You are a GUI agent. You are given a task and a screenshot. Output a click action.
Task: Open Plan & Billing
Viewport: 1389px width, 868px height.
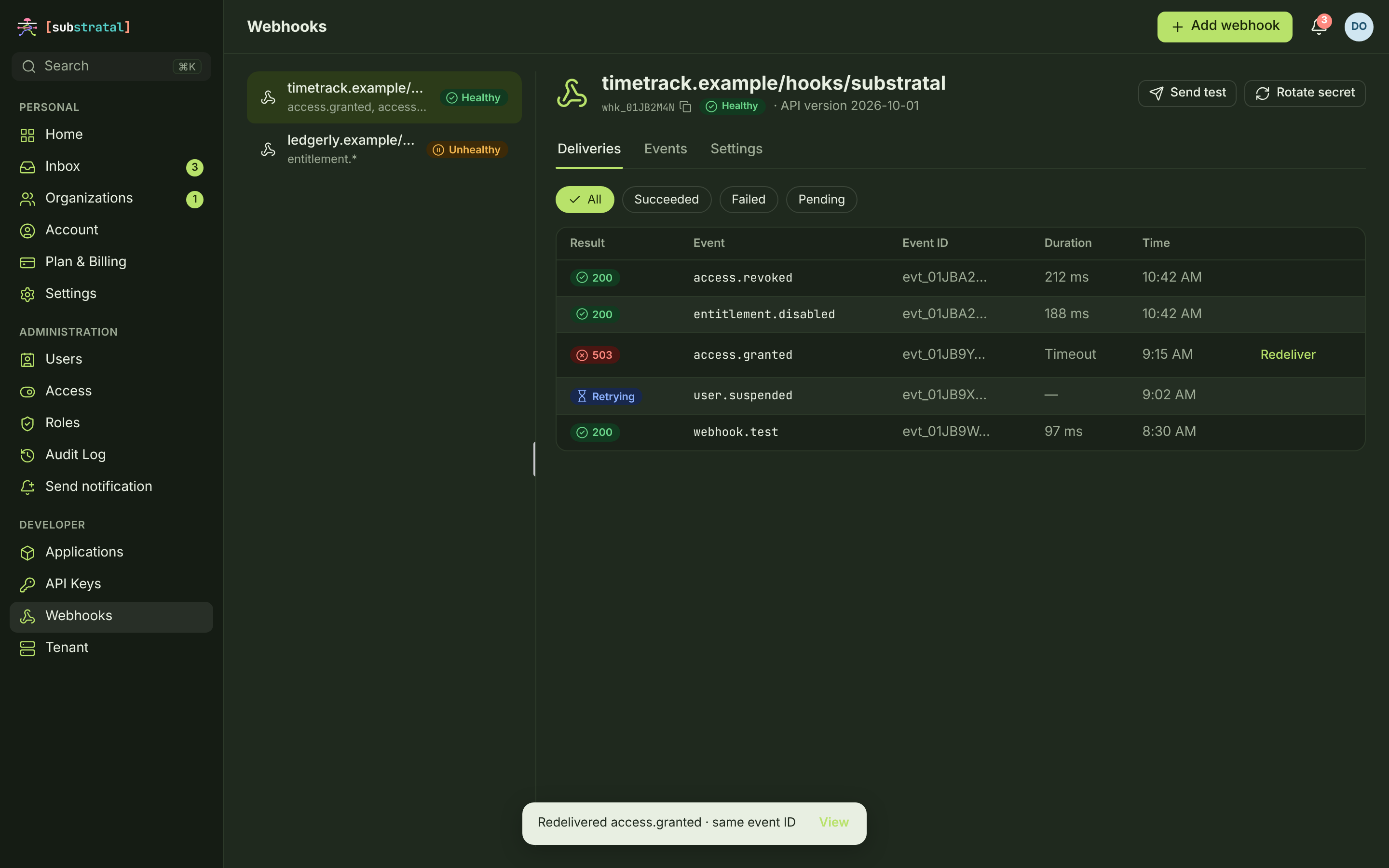click(111, 262)
